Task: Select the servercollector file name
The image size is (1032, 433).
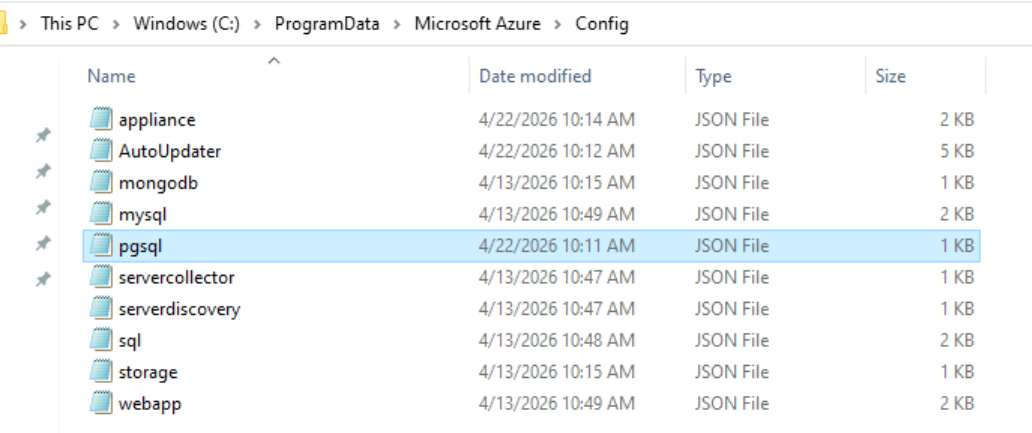Action: point(176,278)
